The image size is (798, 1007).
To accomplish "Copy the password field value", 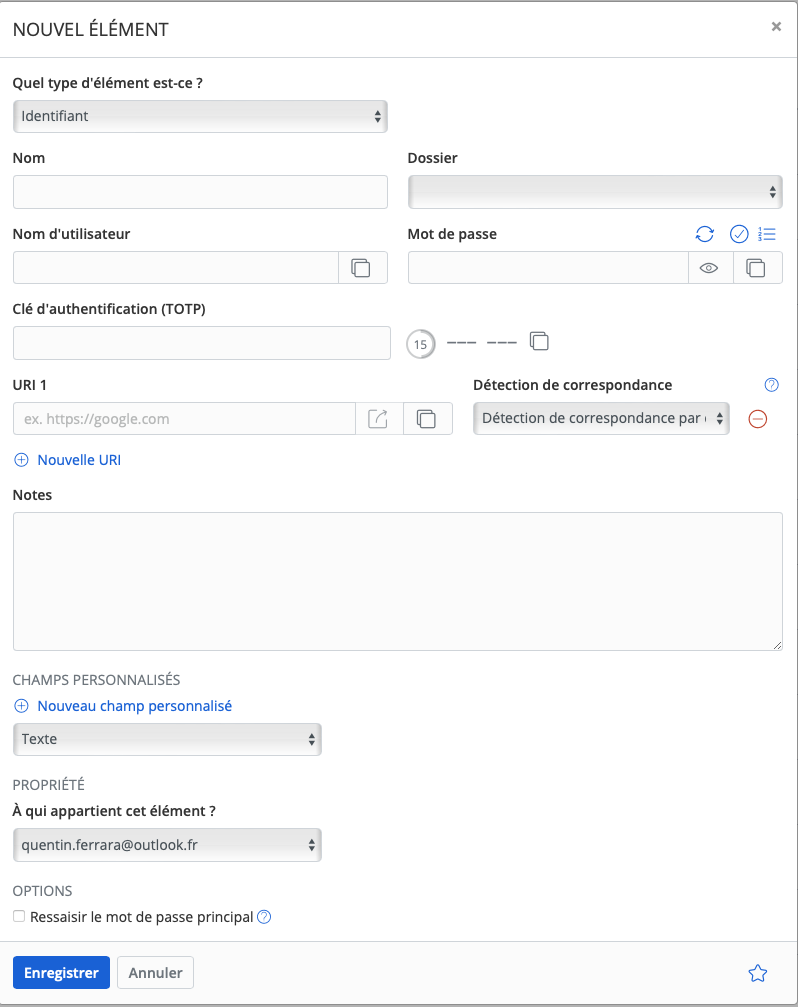I will coord(757,268).
